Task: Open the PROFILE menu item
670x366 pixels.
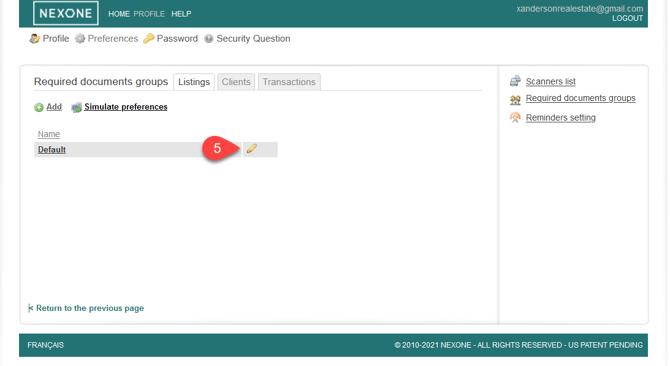Action: coord(149,14)
